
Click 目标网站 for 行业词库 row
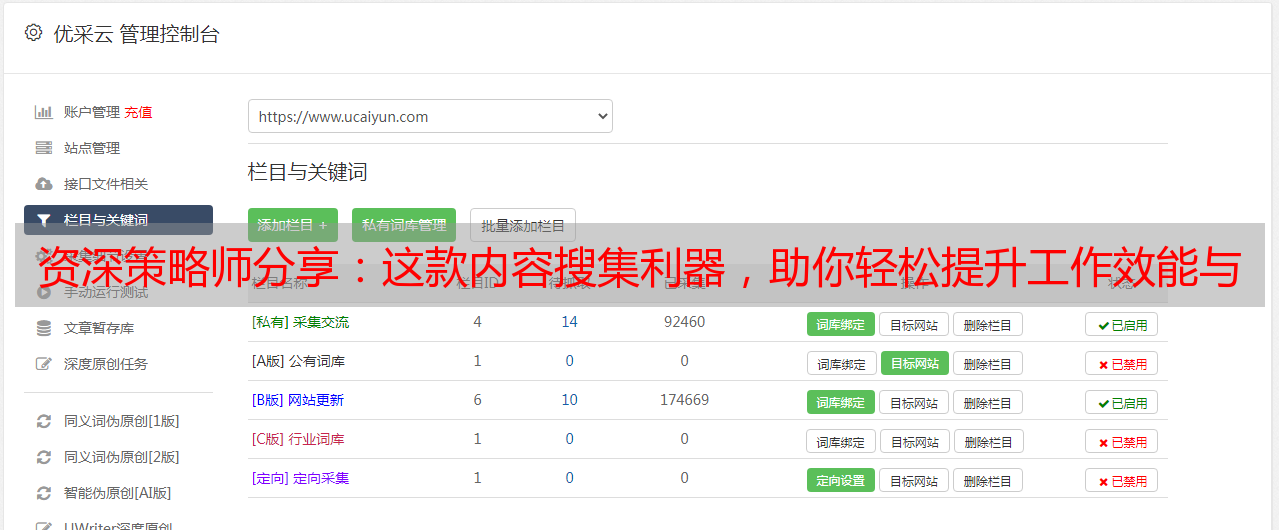[915, 441]
